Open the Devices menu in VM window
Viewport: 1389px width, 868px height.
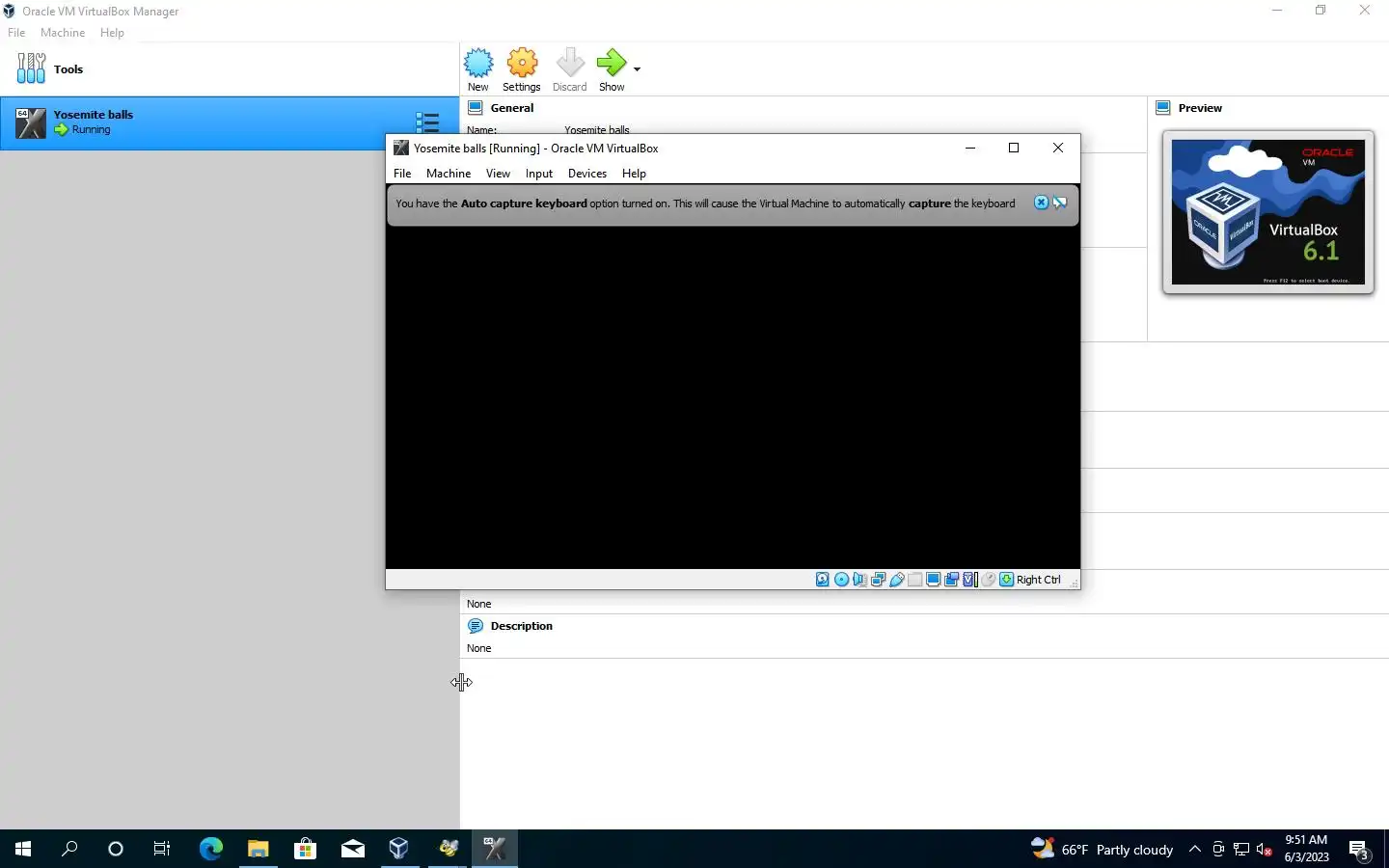coord(587,174)
